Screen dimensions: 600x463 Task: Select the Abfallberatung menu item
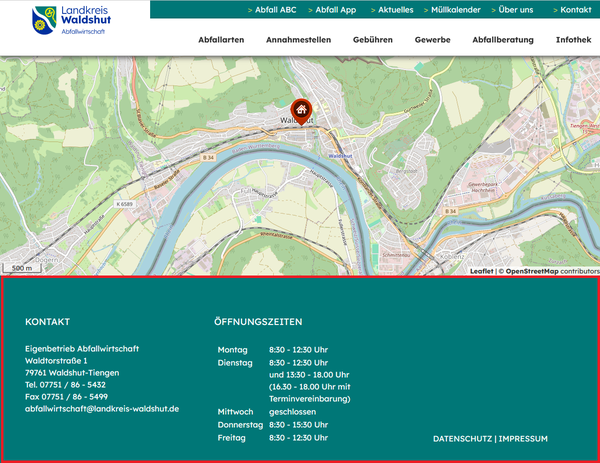point(502,40)
